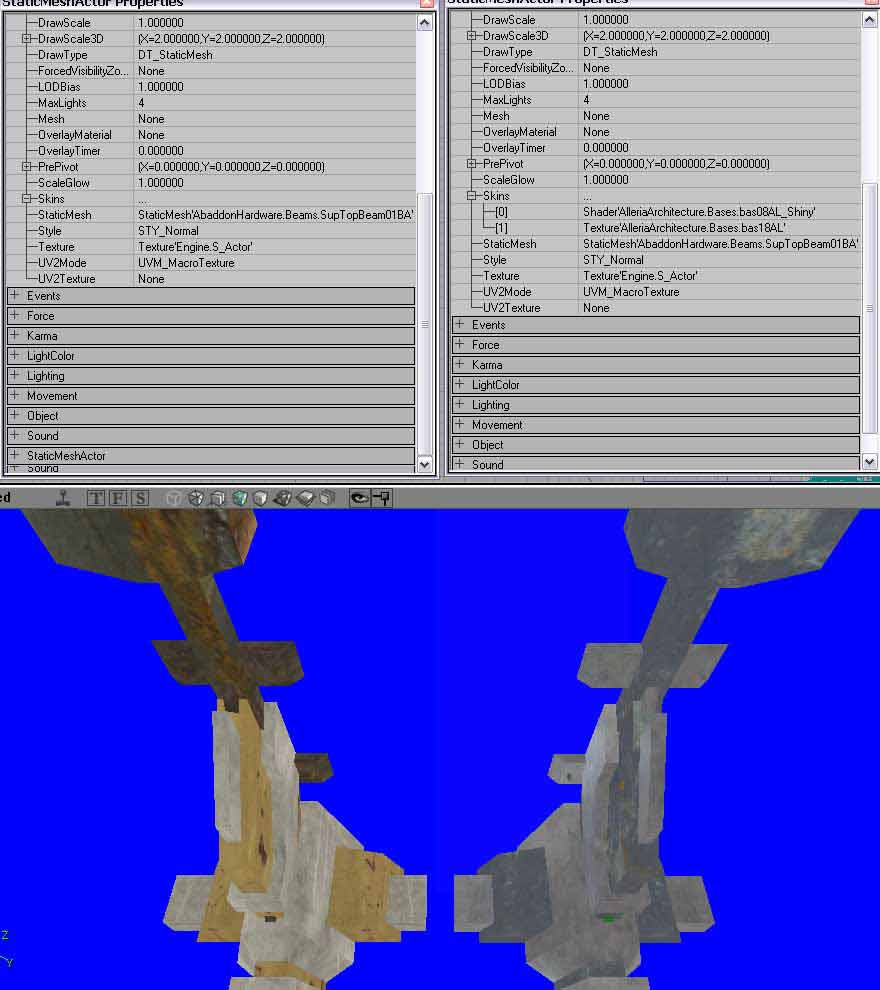This screenshot has width=880, height=990.
Task: Click Texture'Engine.S_Actor' value in right window
Action: pos(640,276)
